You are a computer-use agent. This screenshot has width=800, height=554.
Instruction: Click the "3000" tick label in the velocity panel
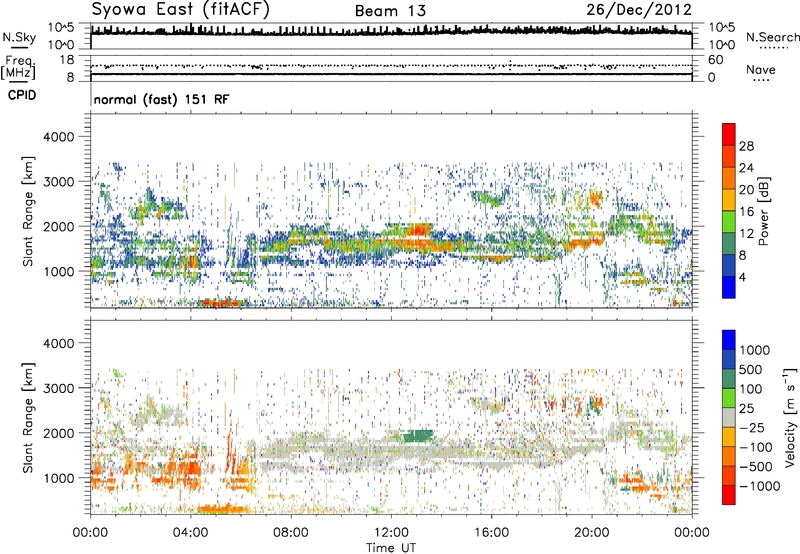coord(58,388)
